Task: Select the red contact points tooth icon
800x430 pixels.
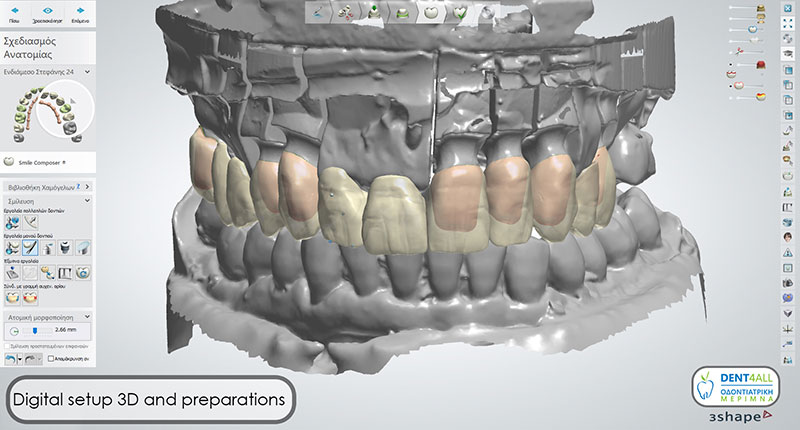Action: 31,298
